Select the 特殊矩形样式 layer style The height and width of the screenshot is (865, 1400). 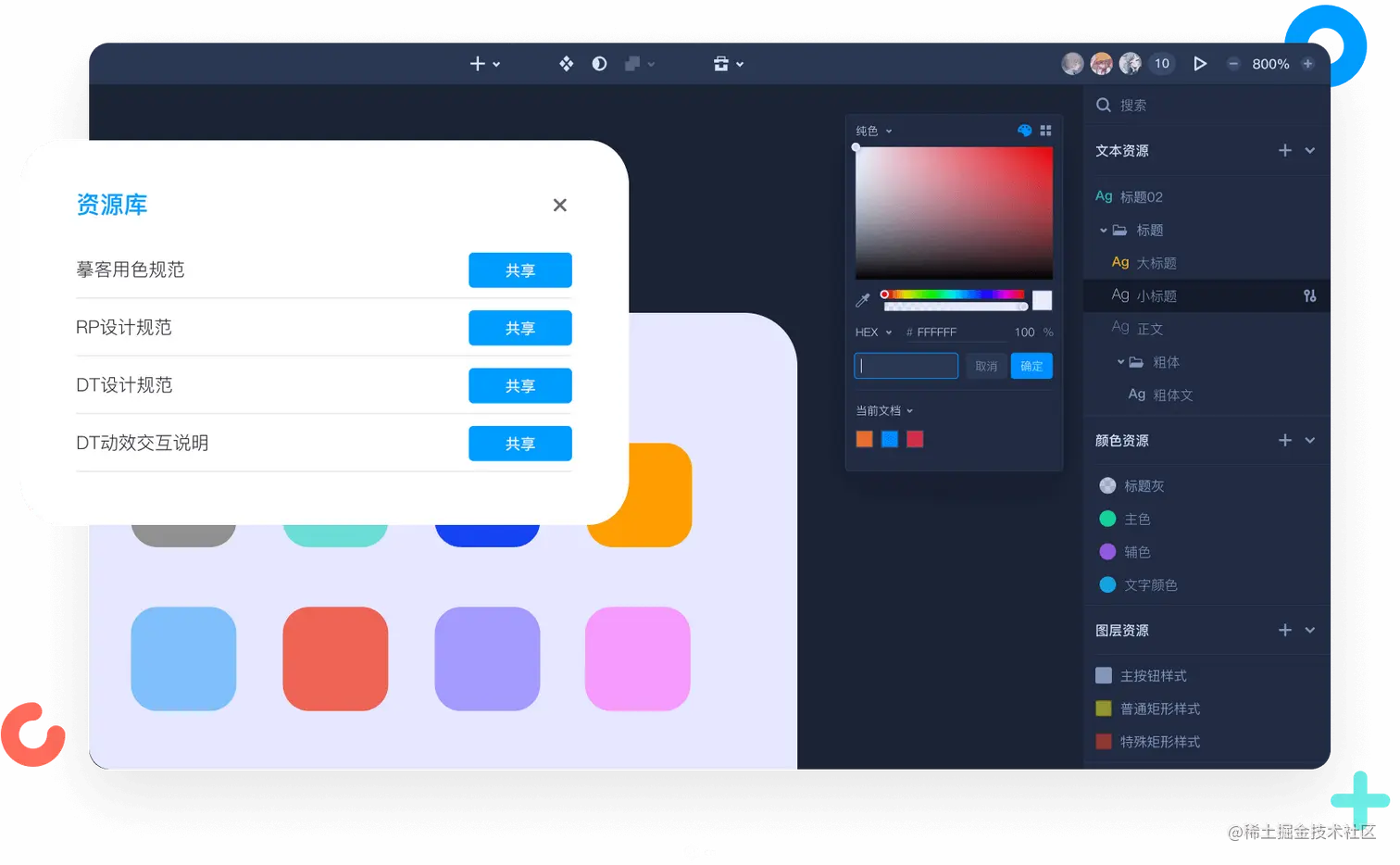(1148, 742)
